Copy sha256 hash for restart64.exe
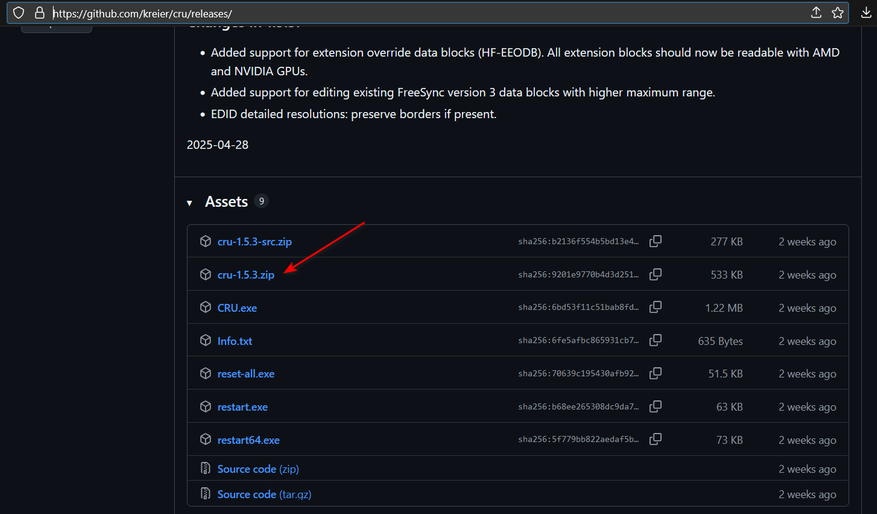This screenshot has width=877, height=514. tap(656, 440)
